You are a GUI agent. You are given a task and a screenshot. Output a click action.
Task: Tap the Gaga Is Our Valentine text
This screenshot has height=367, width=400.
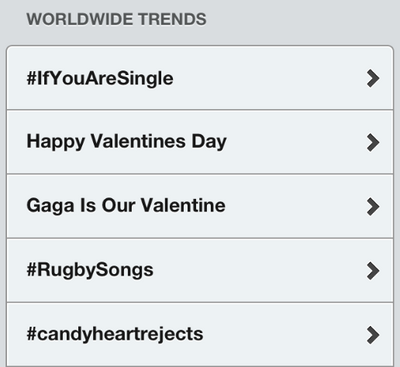tap(126, 206)
